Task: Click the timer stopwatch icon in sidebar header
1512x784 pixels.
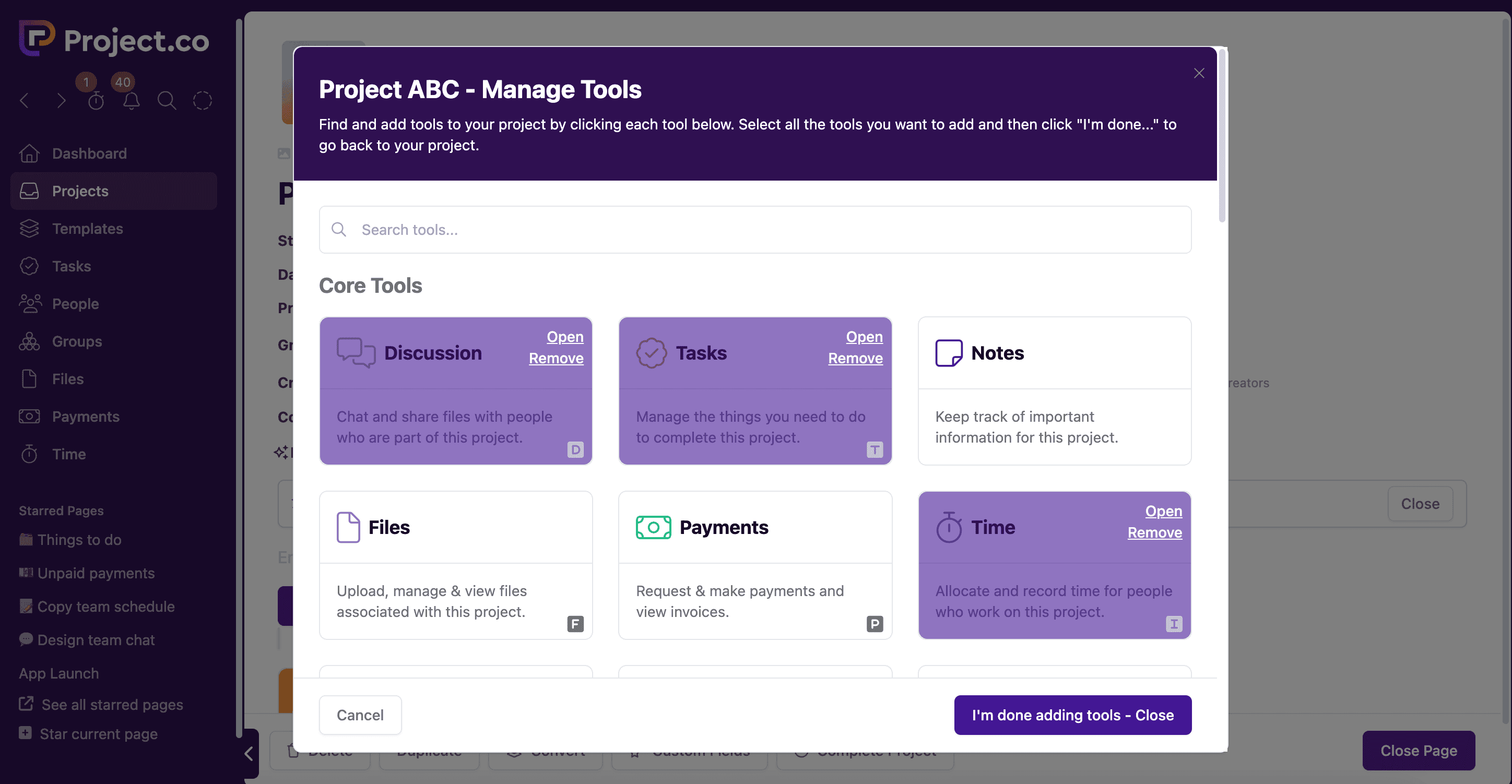Action: pyautogui.click(x=96, y=101)
